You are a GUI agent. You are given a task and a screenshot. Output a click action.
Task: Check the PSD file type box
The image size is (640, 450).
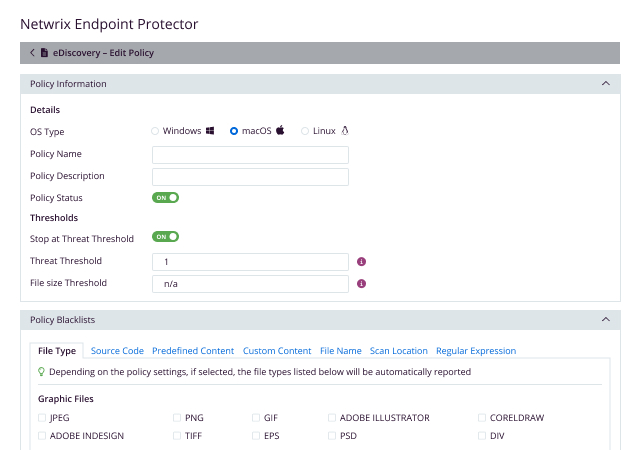coord(332,436)
